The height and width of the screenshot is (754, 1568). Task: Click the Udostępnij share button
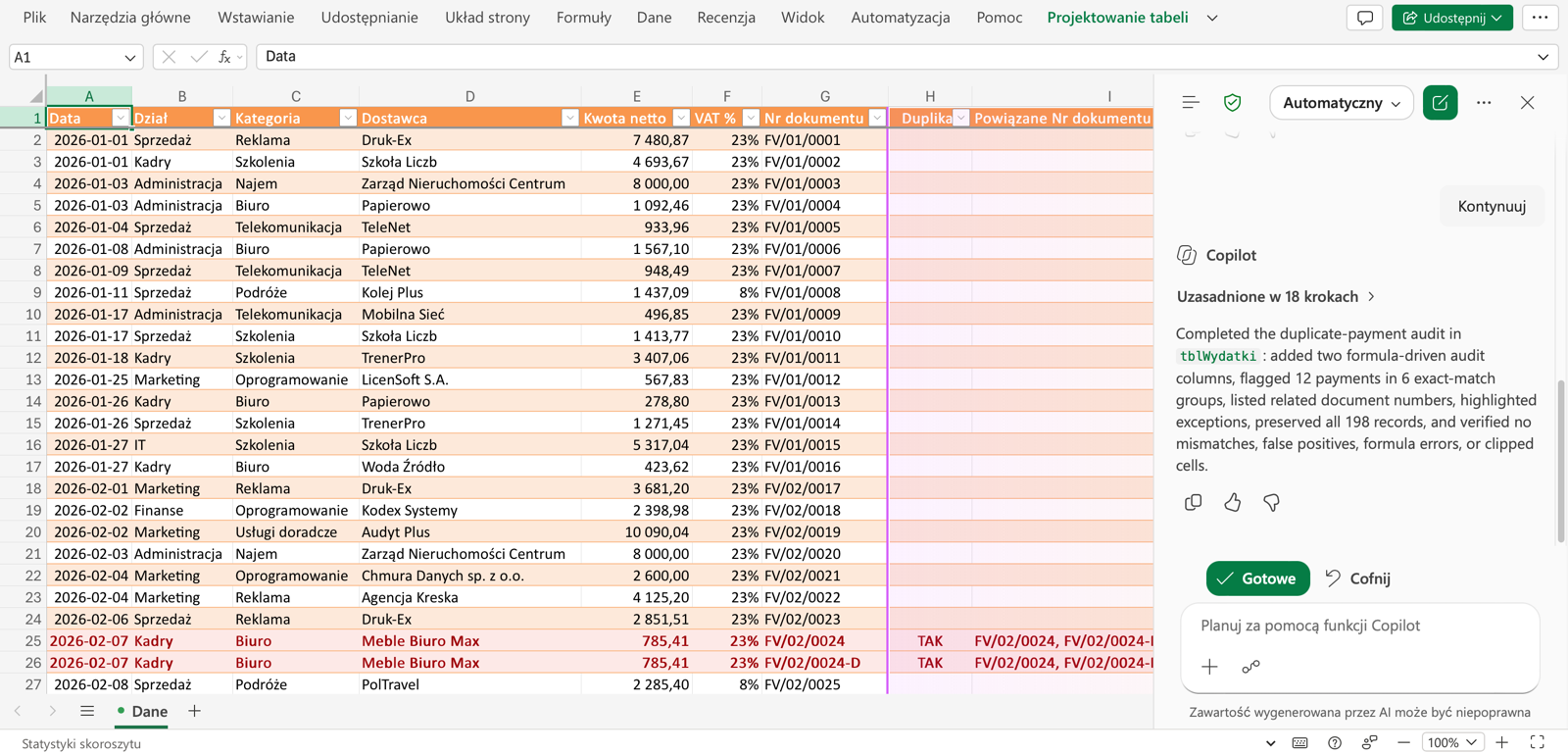pyautogui.click(x=1452, y=18)
